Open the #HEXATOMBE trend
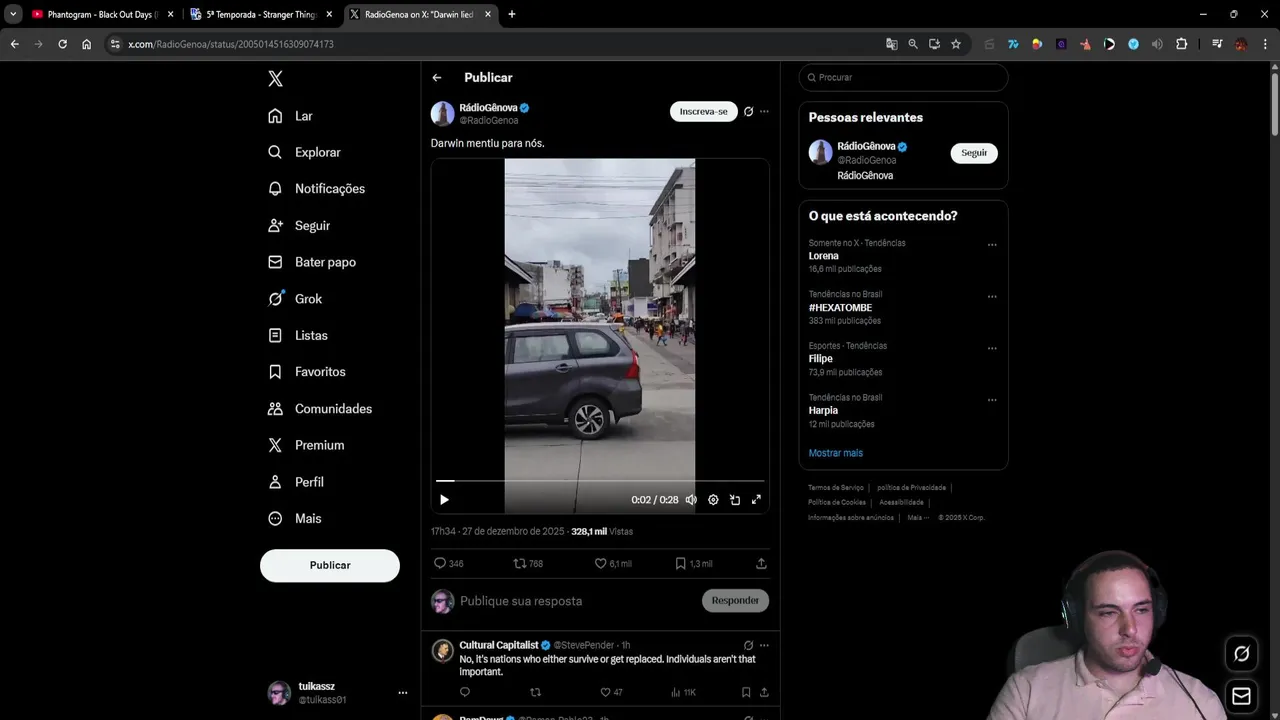This screenshot has width=1280, height=720. 840,308
